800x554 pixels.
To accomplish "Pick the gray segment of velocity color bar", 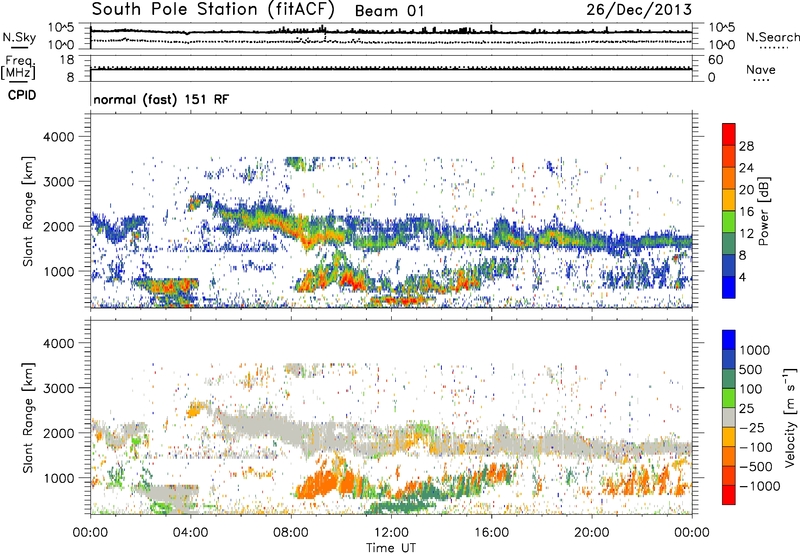I will [x=729, y=417].
